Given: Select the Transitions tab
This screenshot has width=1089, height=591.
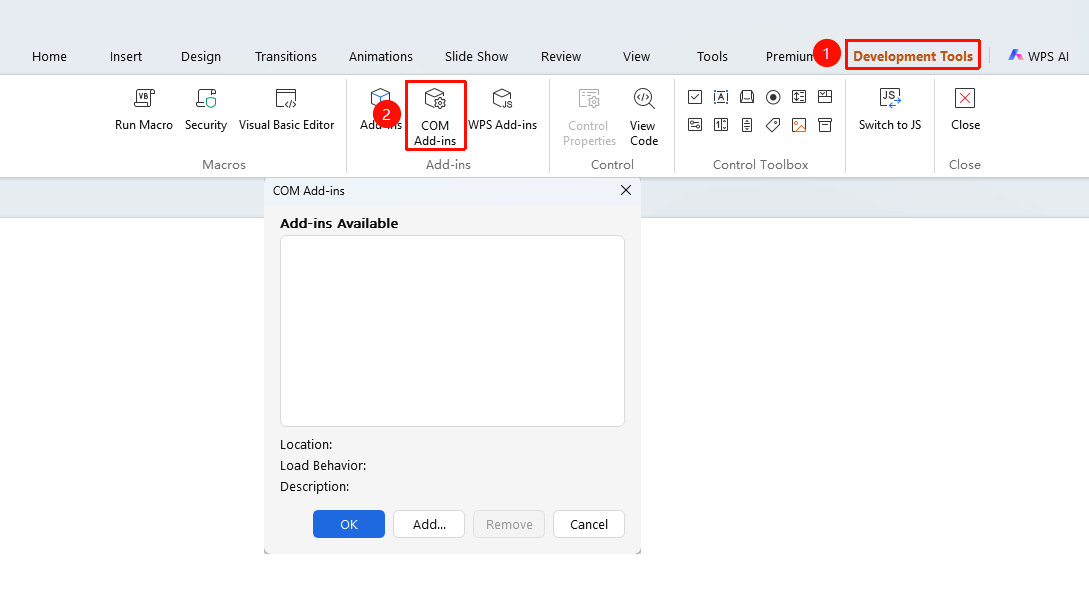Looking at the screenshot, I should click(285, 56).
